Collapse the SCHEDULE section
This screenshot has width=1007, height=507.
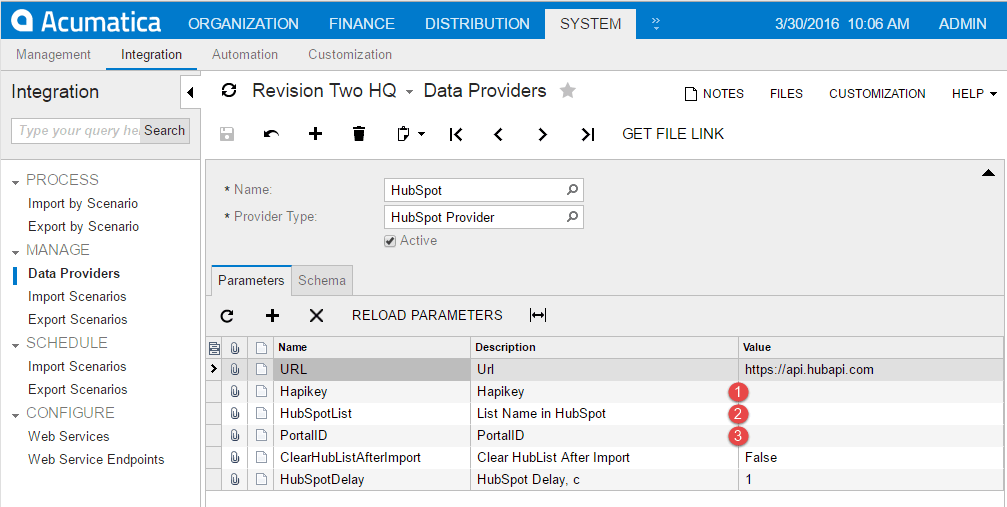15,346
